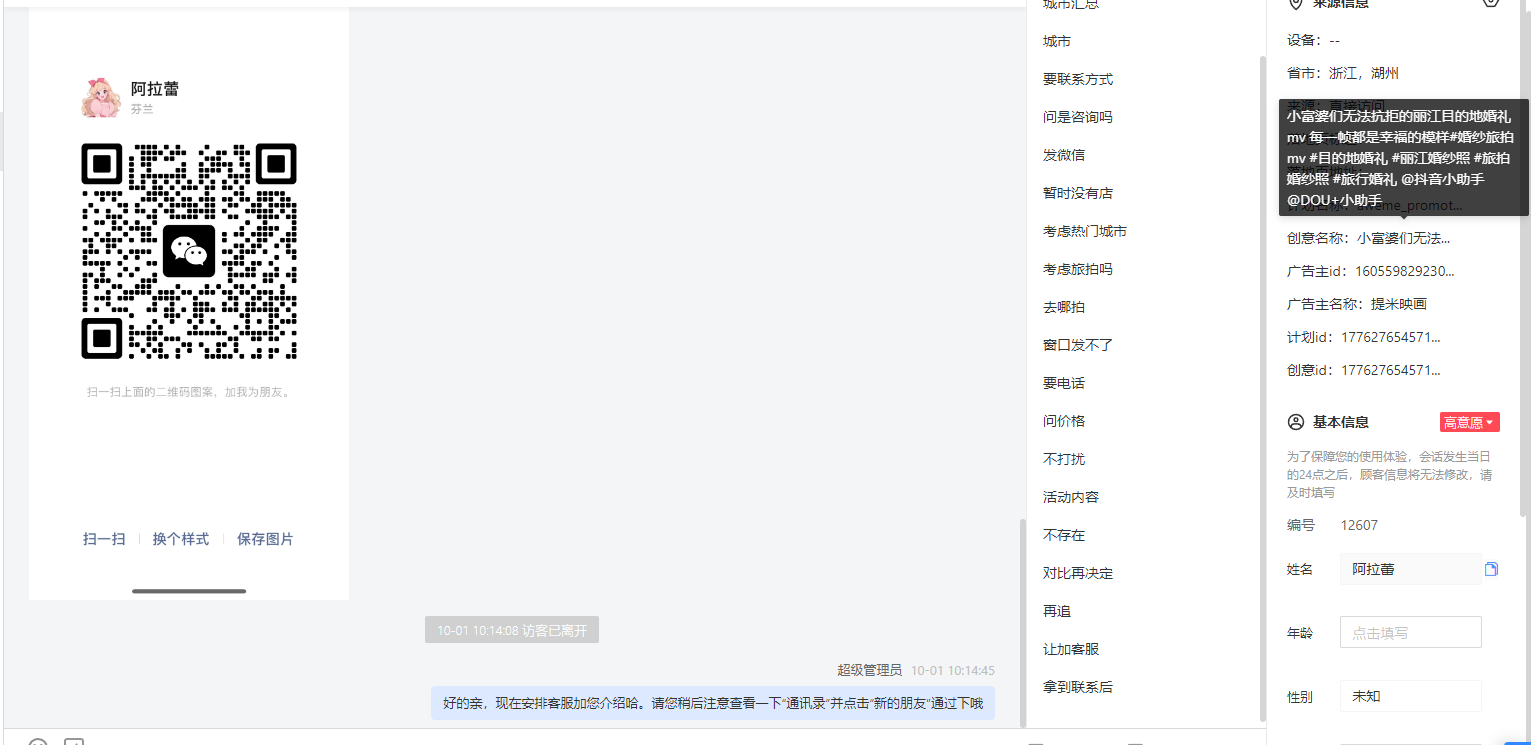Click 换个样式 under the QR code
This screenshot has height=745, width=1531.
click(x=181, y=539)
